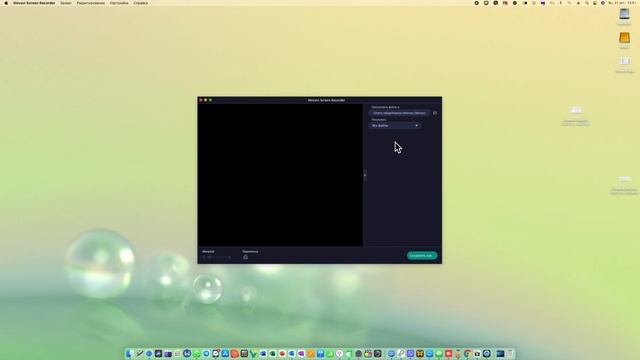Launch Telegram from the Dock
This screenshot has height=360, width=640.
pos(206,353)
